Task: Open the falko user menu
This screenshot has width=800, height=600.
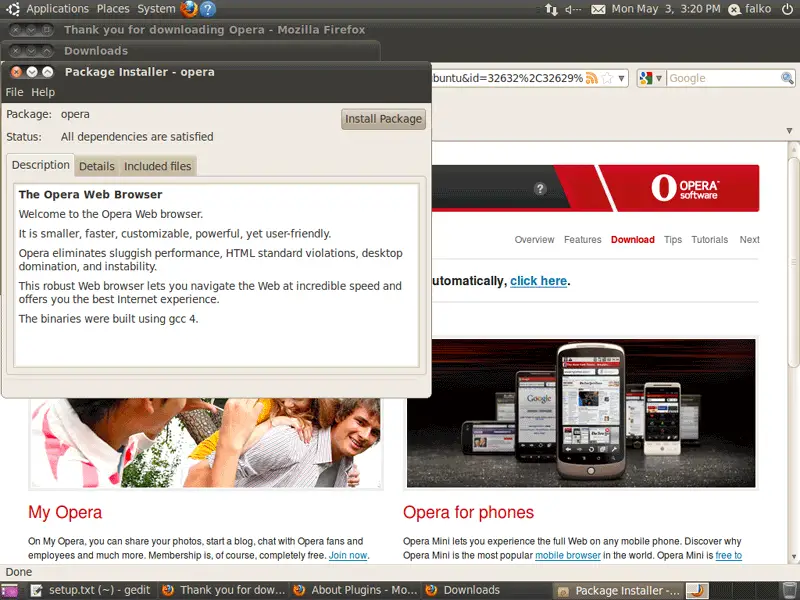Action: (x=750, y=9)
